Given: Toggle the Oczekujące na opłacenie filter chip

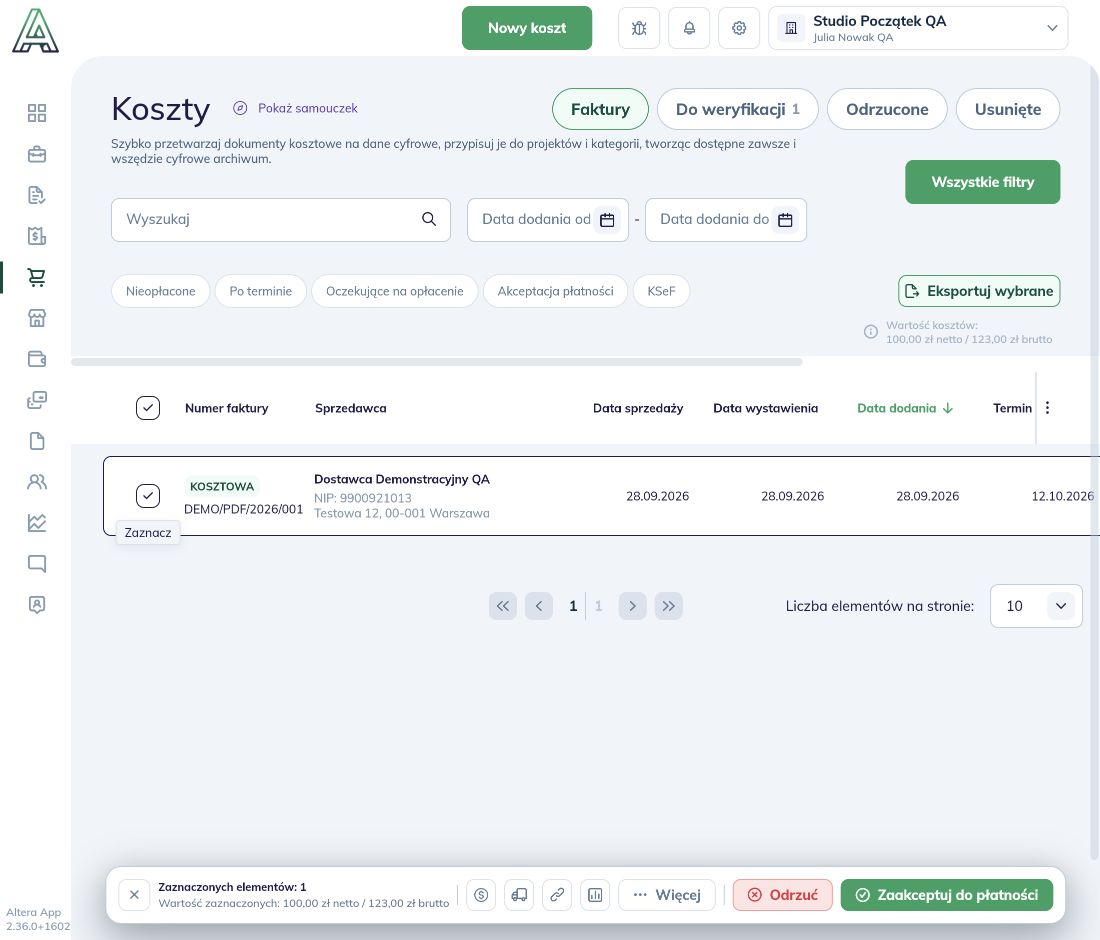Looking at the screenshot, I should [x=395, y=291].
